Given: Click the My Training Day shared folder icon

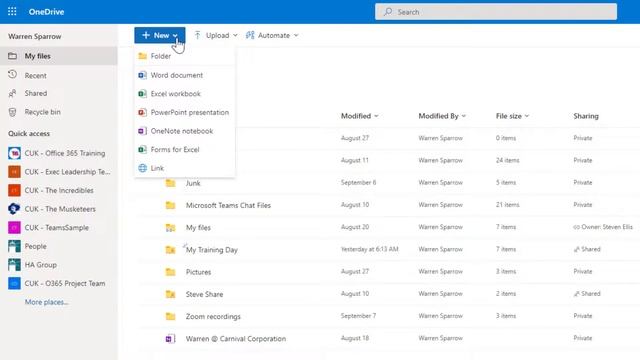Looking at the screenshot, I should (x=170, y=250).
